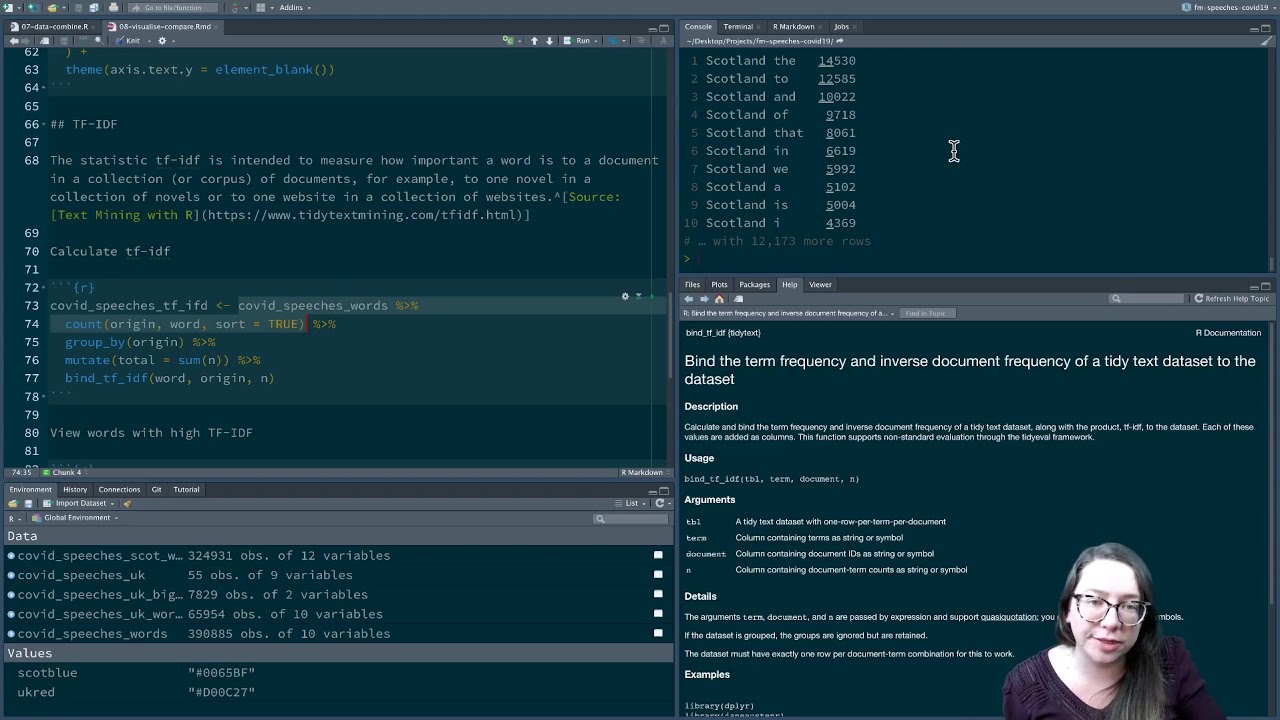Open find and replace with the magnifier icon
Viewport: 1280px width, 720px height.
click(x=99, y=41)
